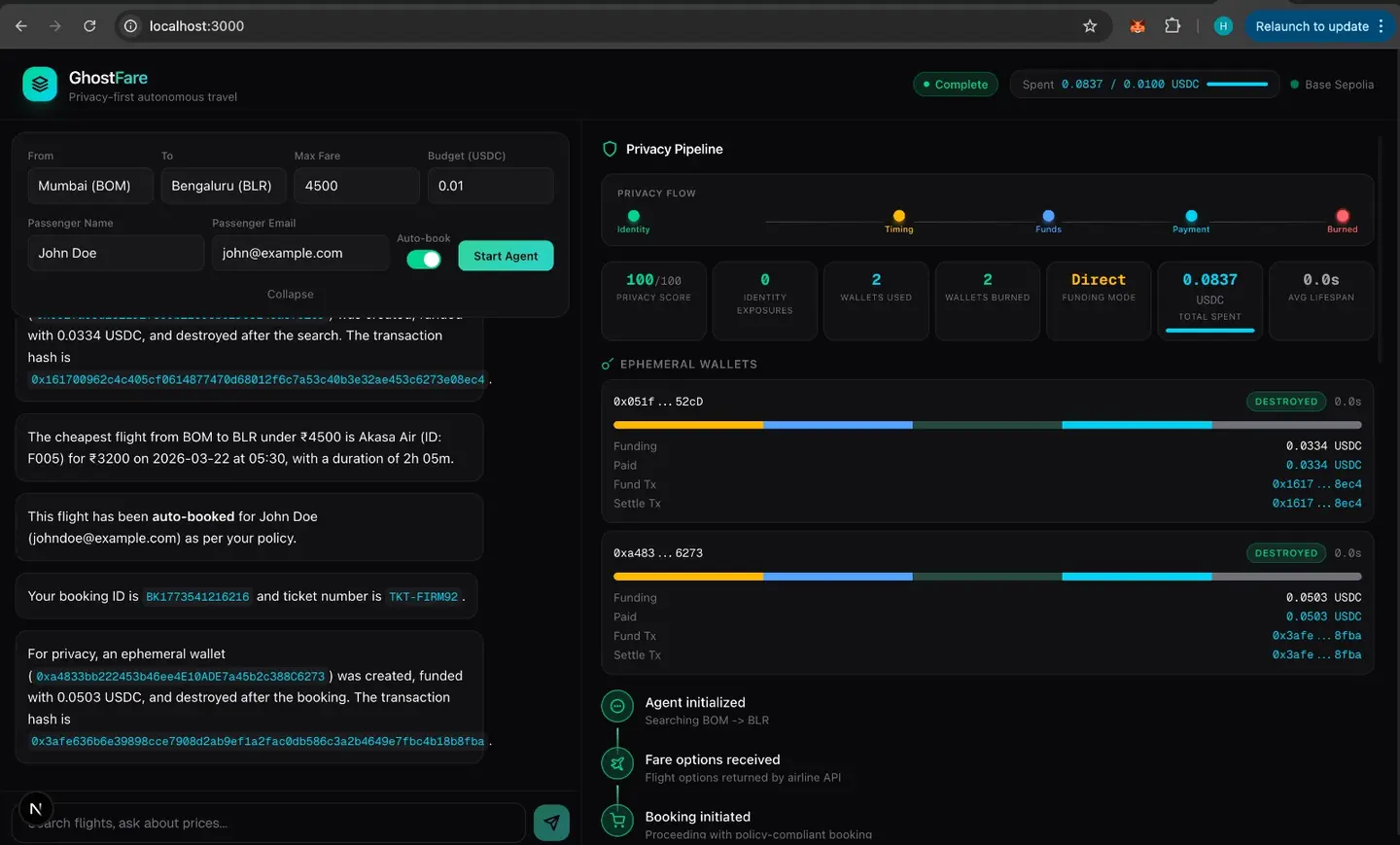The height and width of the screenshot is (845, 1400).
Task: Click the Base Sepolia network indicator
Action: [x=1332, y=85]
